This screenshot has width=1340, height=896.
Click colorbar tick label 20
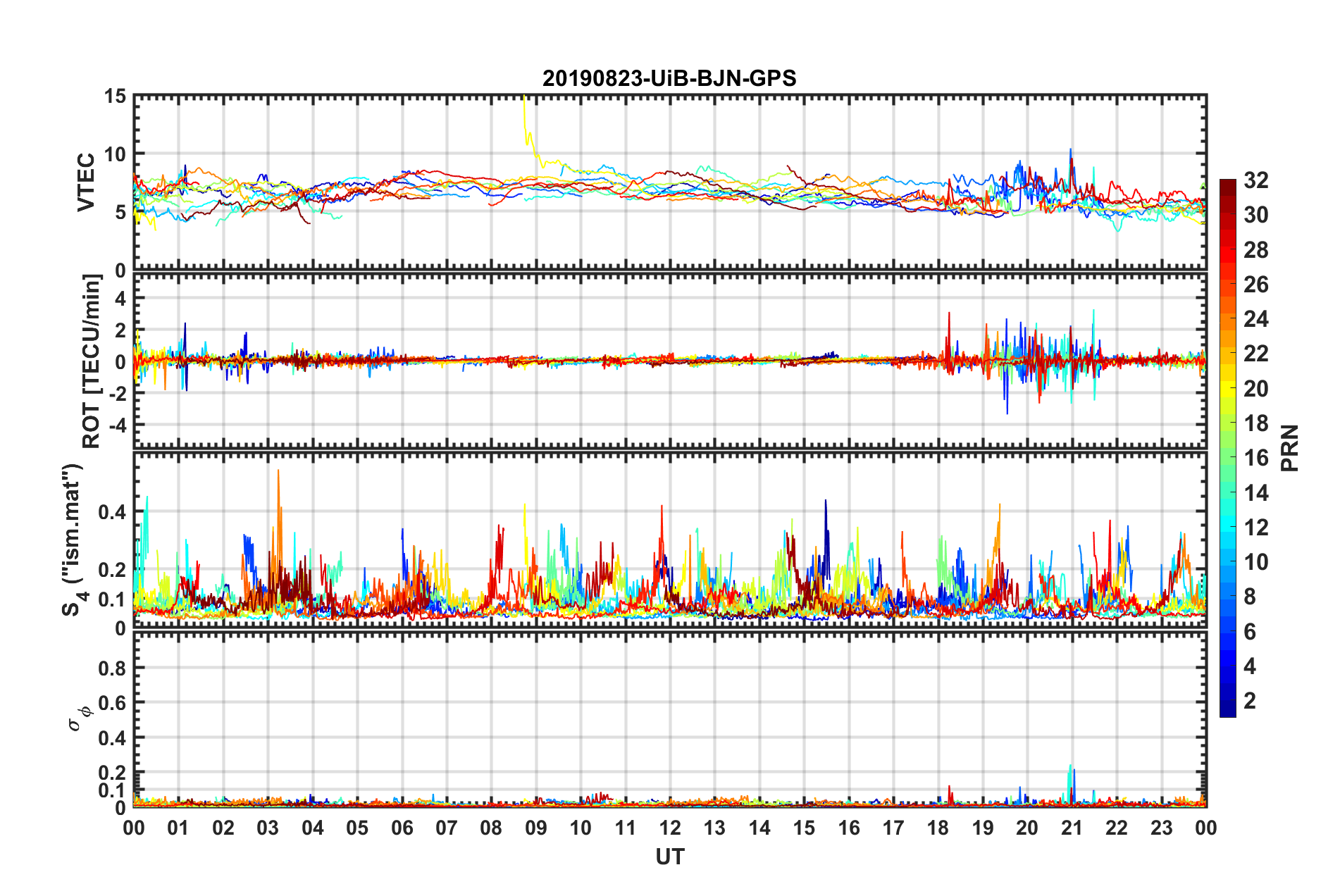point(1255,389)
